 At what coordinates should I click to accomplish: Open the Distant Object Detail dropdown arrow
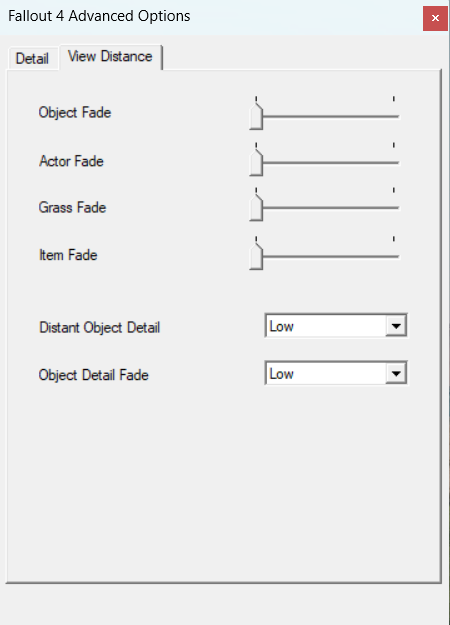pos(396,326)
